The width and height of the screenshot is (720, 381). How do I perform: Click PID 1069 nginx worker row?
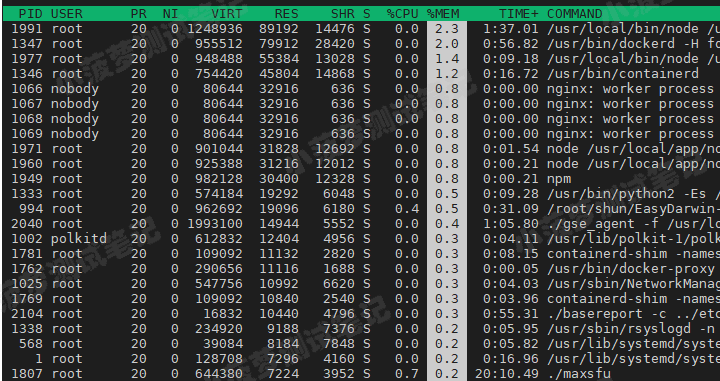[x=360, y=134]
